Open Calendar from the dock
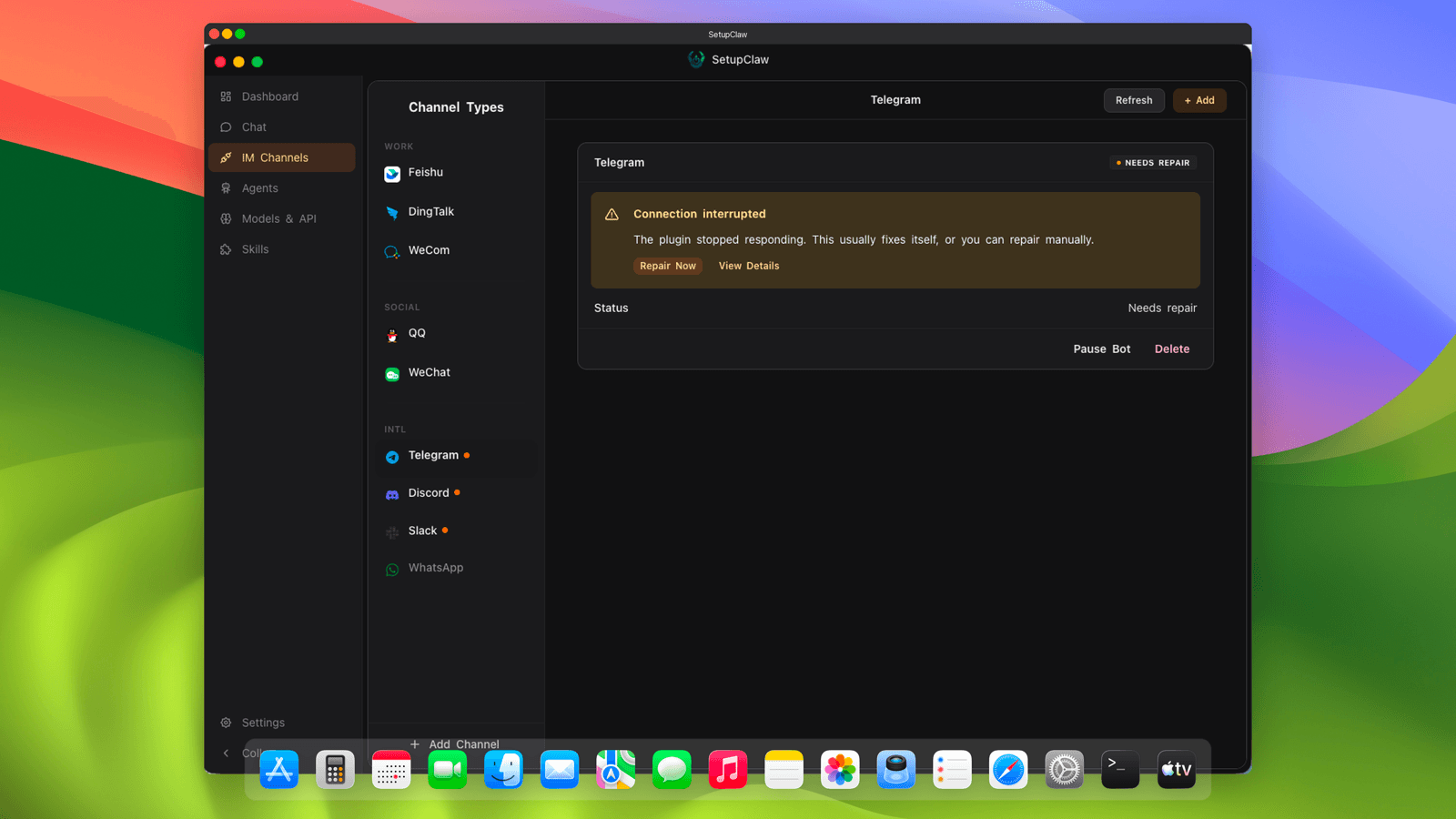Viewport: 1456px width, 819px height. [x=391, y=770]
